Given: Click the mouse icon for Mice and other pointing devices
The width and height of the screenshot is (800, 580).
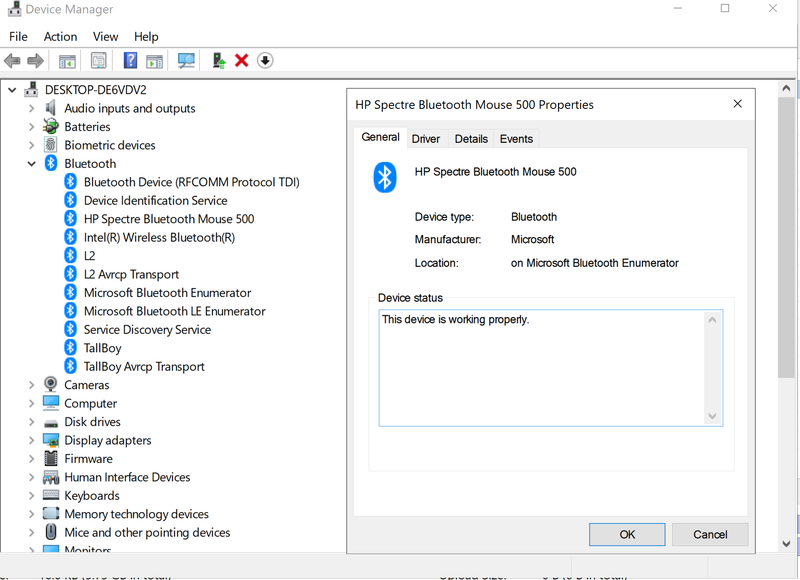Looking at the screenshot, I should (x=51, y=532).
